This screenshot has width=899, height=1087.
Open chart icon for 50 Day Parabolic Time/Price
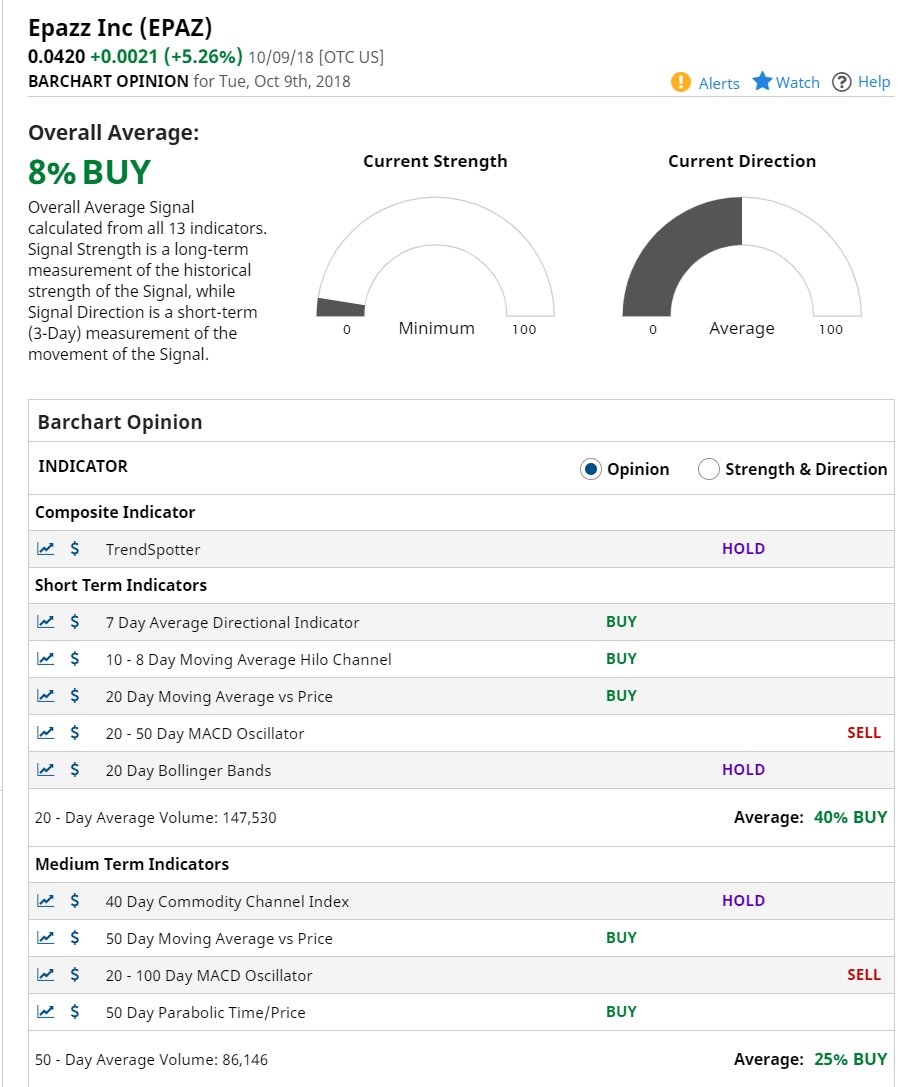pos(45,1012)
